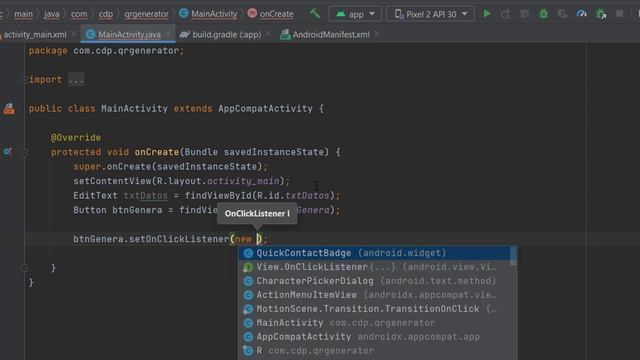Select CharacterPickerDialog from completion list
This screenshot has height=360, width=640.
point(374,281)
